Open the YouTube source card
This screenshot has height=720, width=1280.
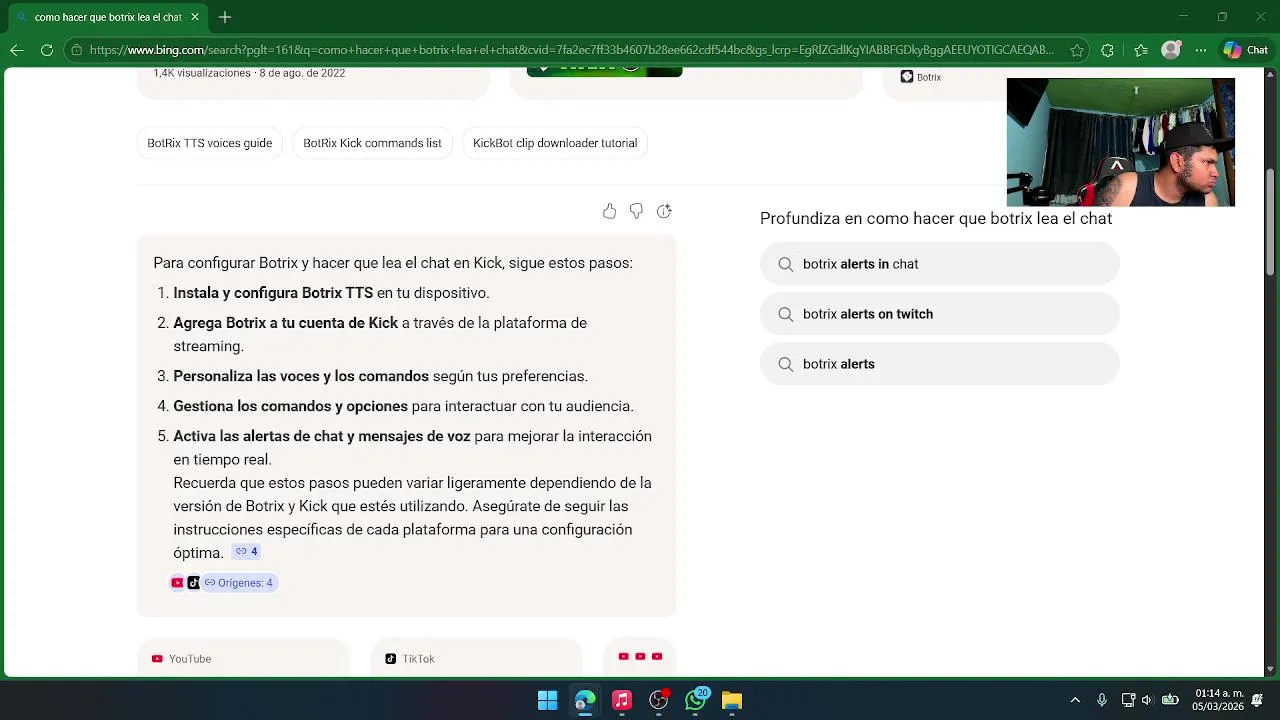click(x=243, y=657)
